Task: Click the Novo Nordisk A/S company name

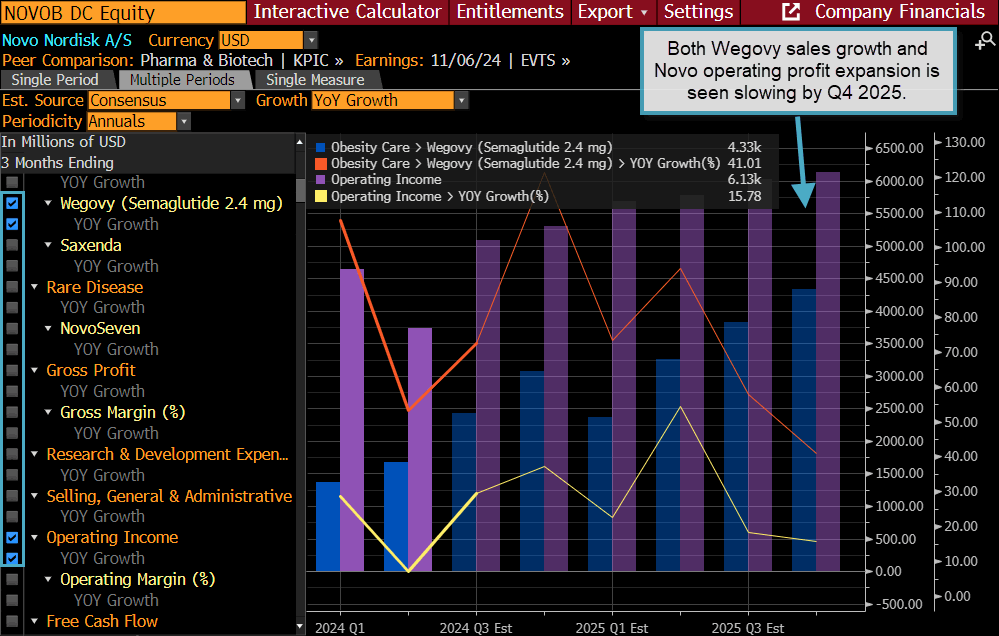Action: pyautogui.click(x=67, y=40)
